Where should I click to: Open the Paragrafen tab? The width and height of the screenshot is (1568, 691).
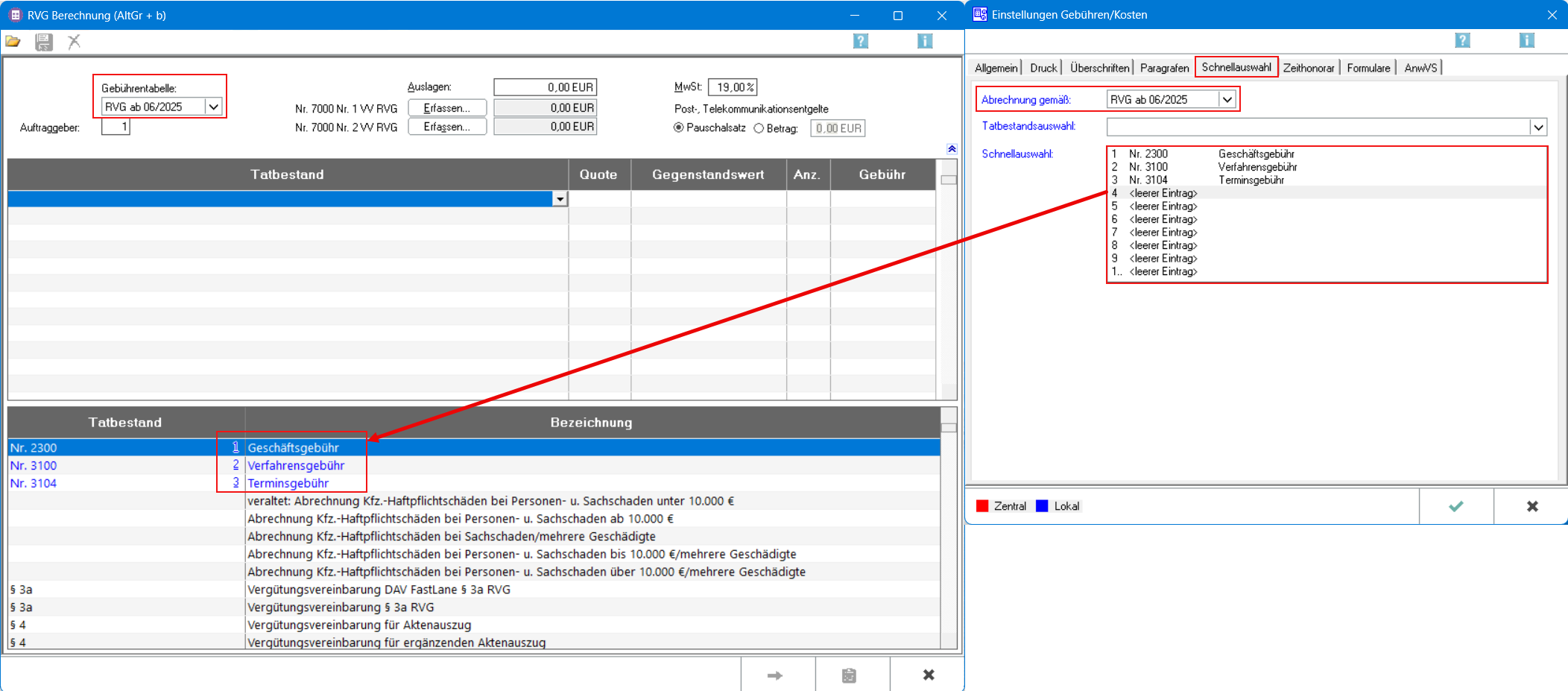coord(1164,68)
